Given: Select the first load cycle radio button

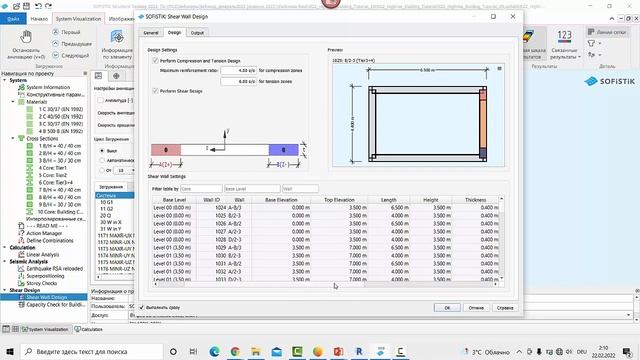Looking at the screenshot, I should click(102, 151).
